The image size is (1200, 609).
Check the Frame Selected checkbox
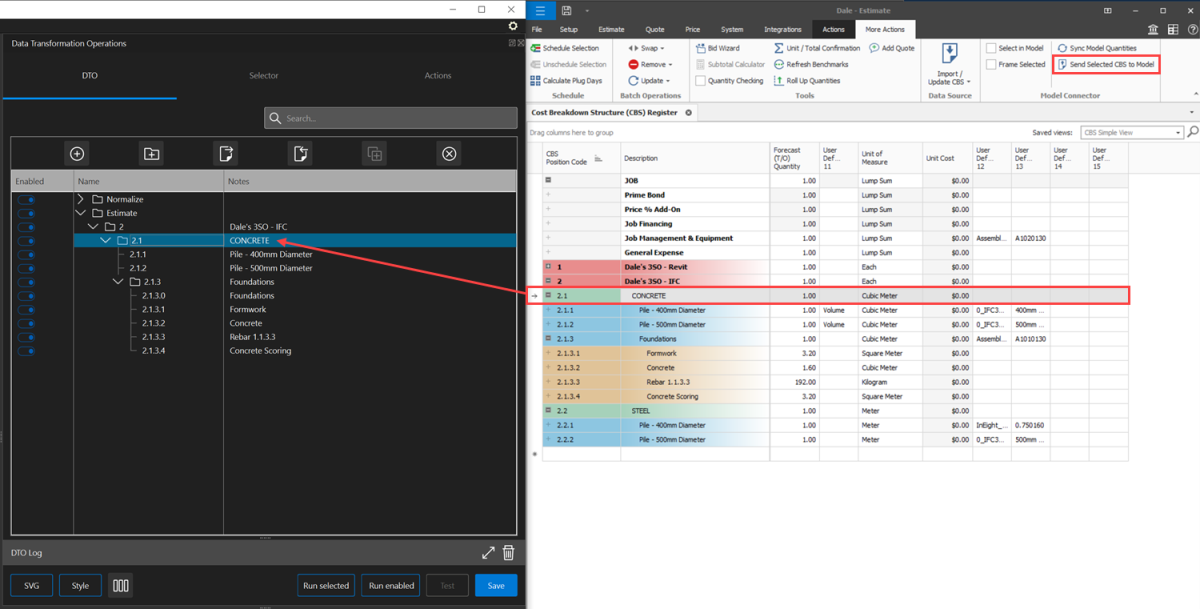(991, 64)
